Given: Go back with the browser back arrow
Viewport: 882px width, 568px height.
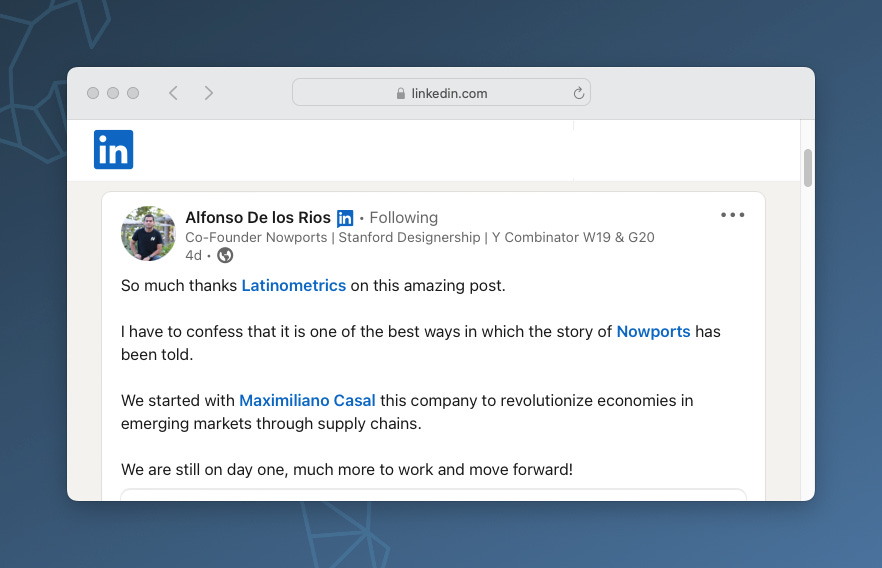Looking at the screenshot, I should [173, 93].
